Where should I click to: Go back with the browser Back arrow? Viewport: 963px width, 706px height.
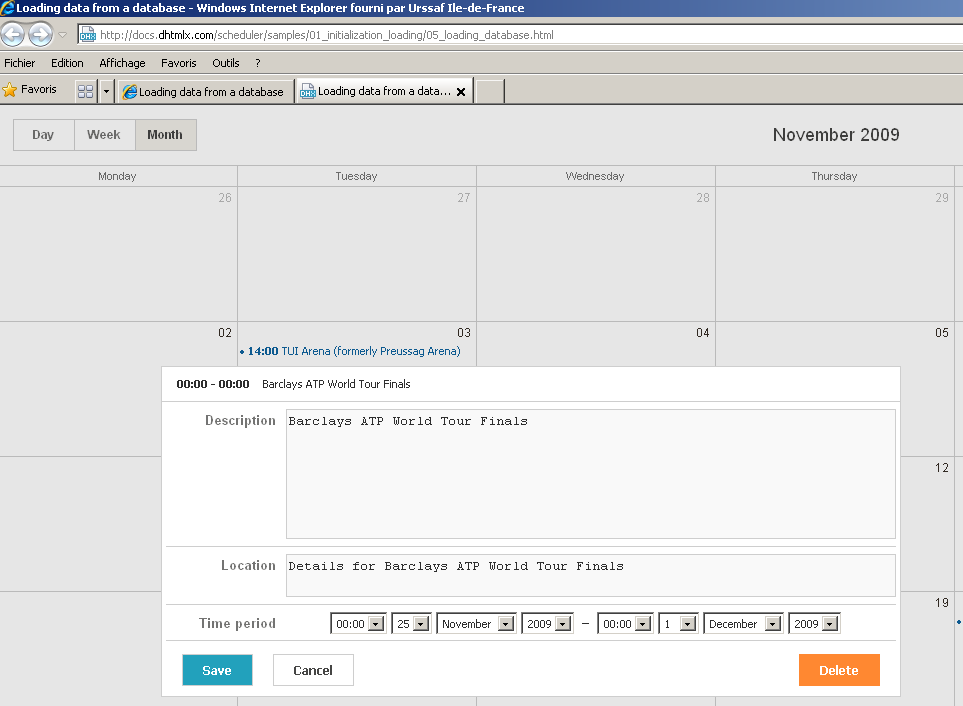click(x=13, y=34)
